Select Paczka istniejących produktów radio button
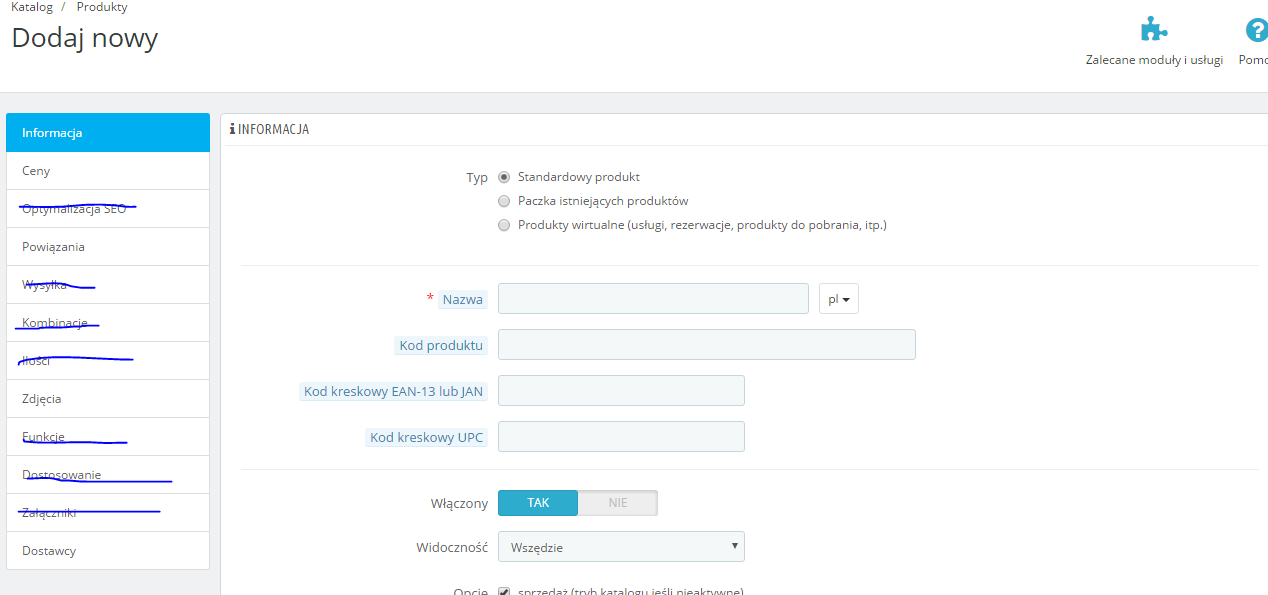1268x595 pixels. (504, 201)
